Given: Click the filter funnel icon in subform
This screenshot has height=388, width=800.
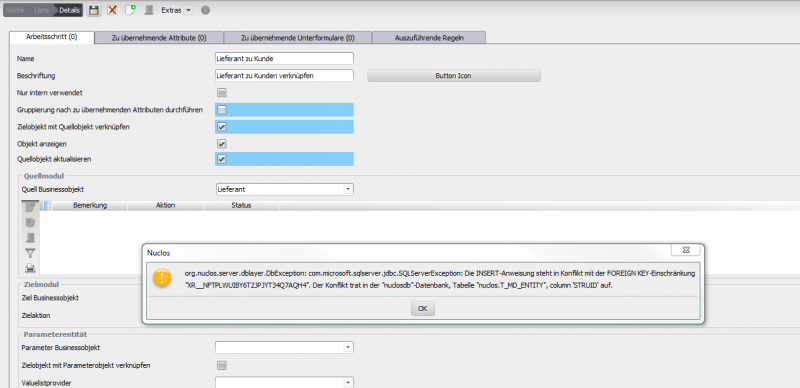Looking at the screenshot, I should [x=30, y=253].
